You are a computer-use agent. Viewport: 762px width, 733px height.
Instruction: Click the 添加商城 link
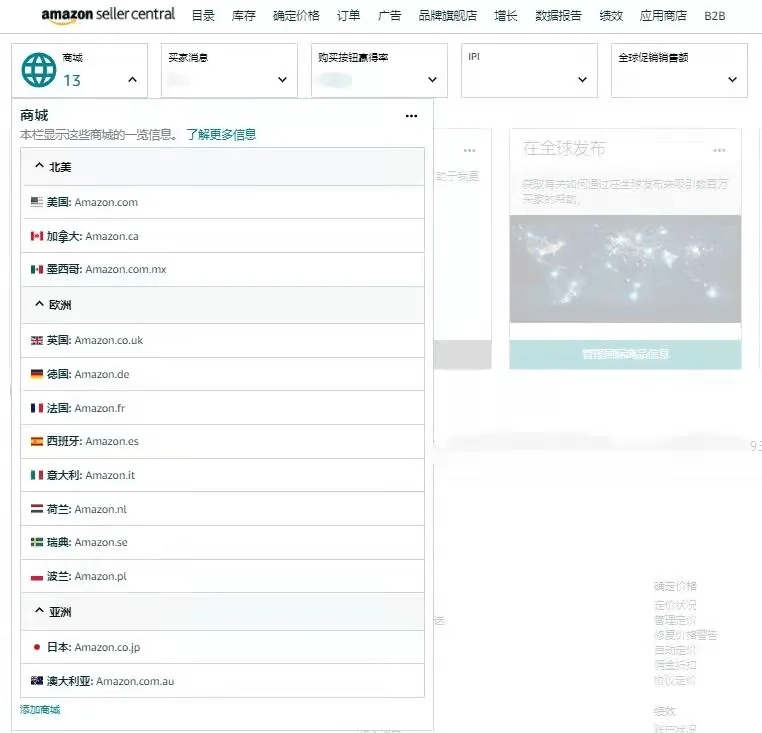[x=40, y=709]
